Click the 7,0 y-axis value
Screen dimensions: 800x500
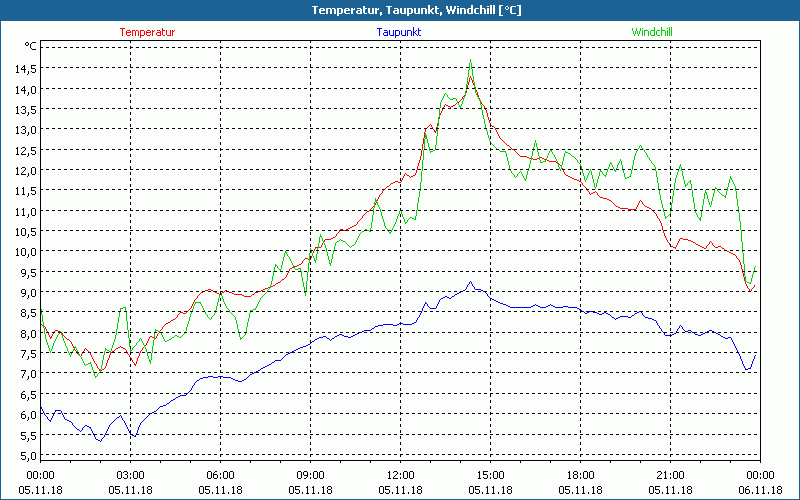point(29,373)
